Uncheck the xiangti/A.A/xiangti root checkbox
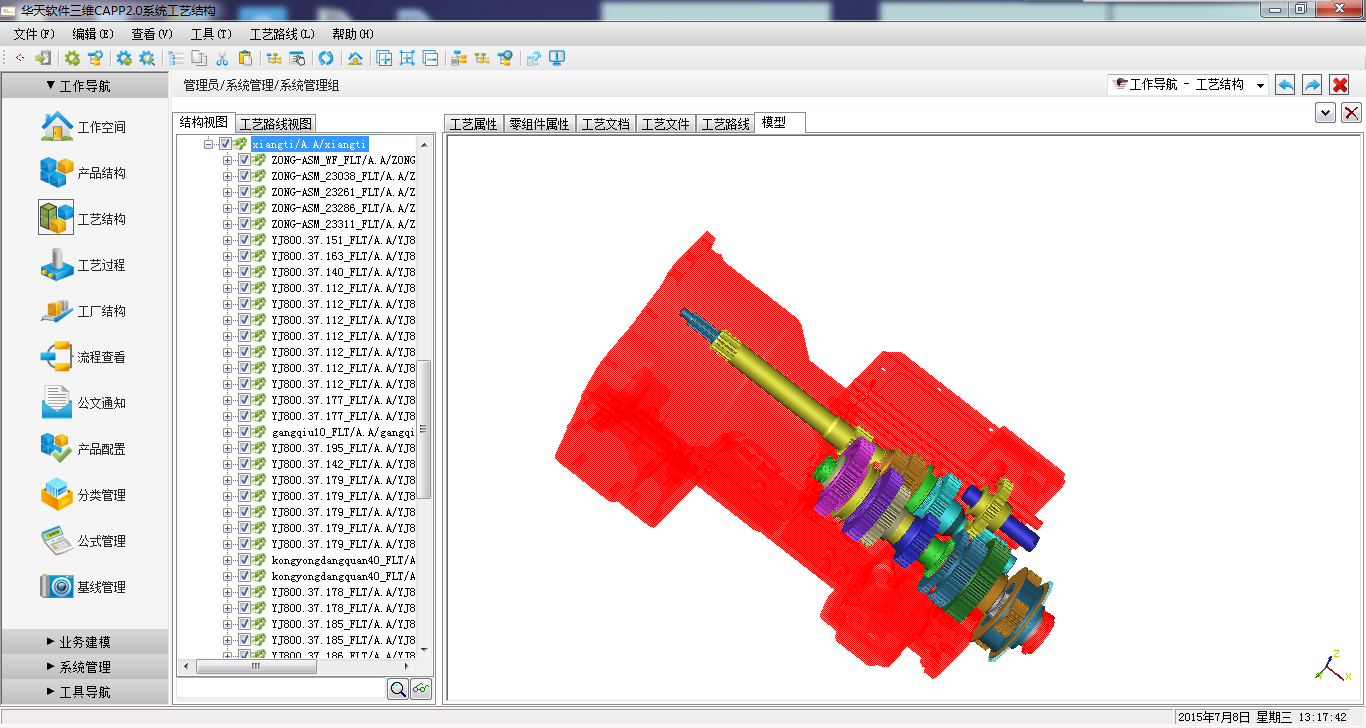 tap(226, 144)
